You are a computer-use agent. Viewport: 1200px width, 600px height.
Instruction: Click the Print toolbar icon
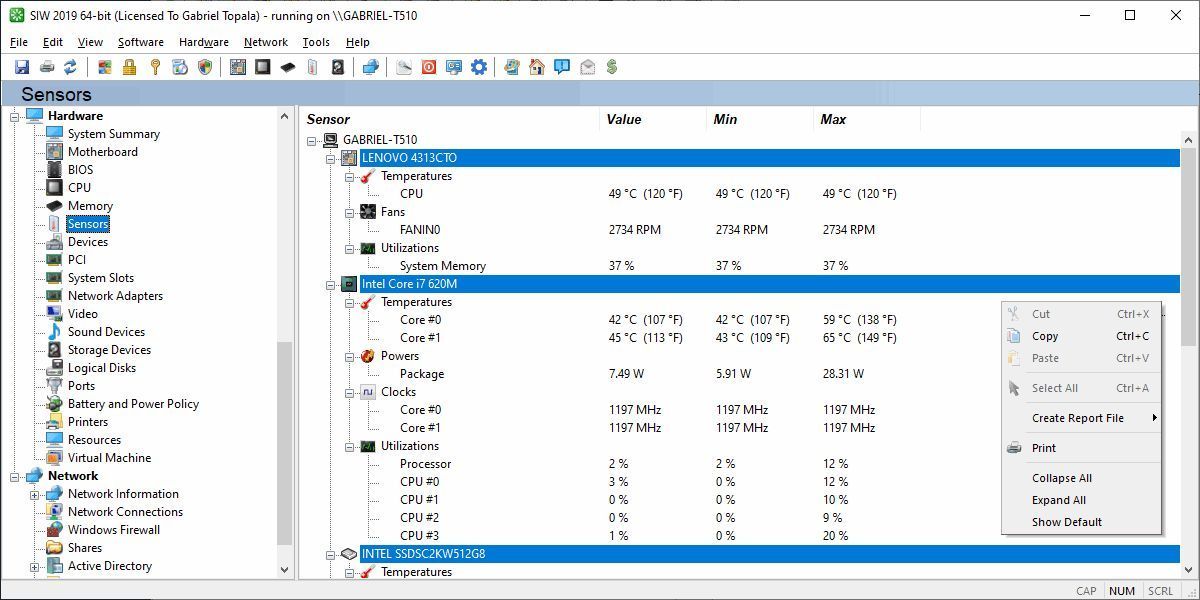(x=46, y=67)
